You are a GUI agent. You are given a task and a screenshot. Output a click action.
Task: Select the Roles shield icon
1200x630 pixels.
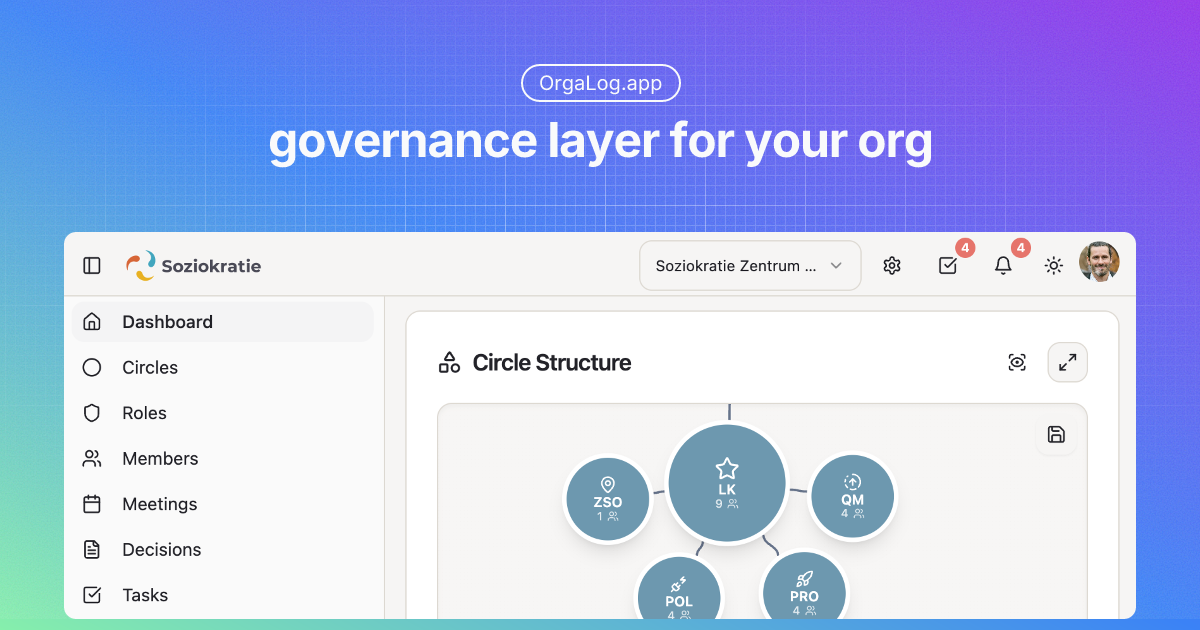tap(91, 412)
